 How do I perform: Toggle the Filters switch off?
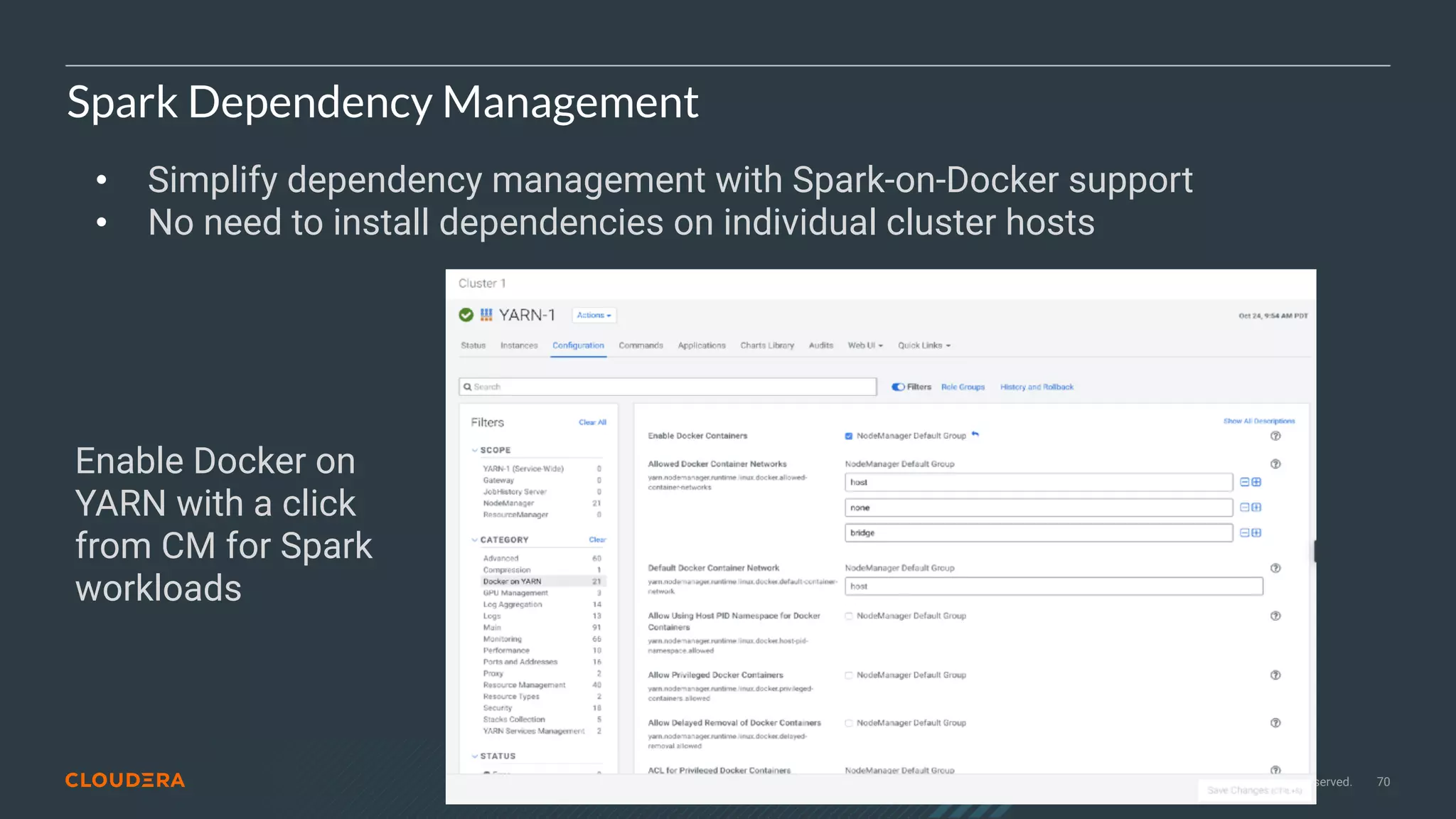pyautogui.click(x=899, y=387)
